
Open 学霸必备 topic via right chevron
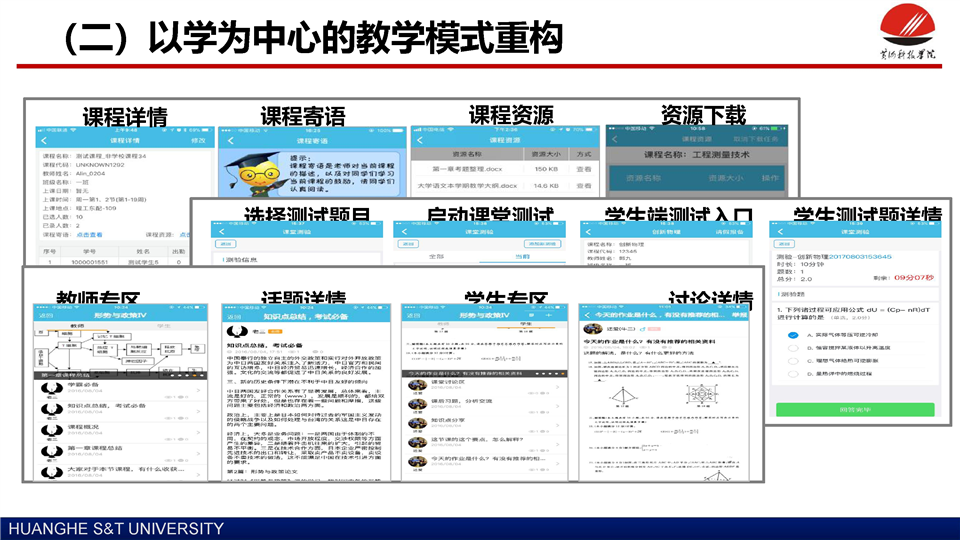[x=199, y=390]
